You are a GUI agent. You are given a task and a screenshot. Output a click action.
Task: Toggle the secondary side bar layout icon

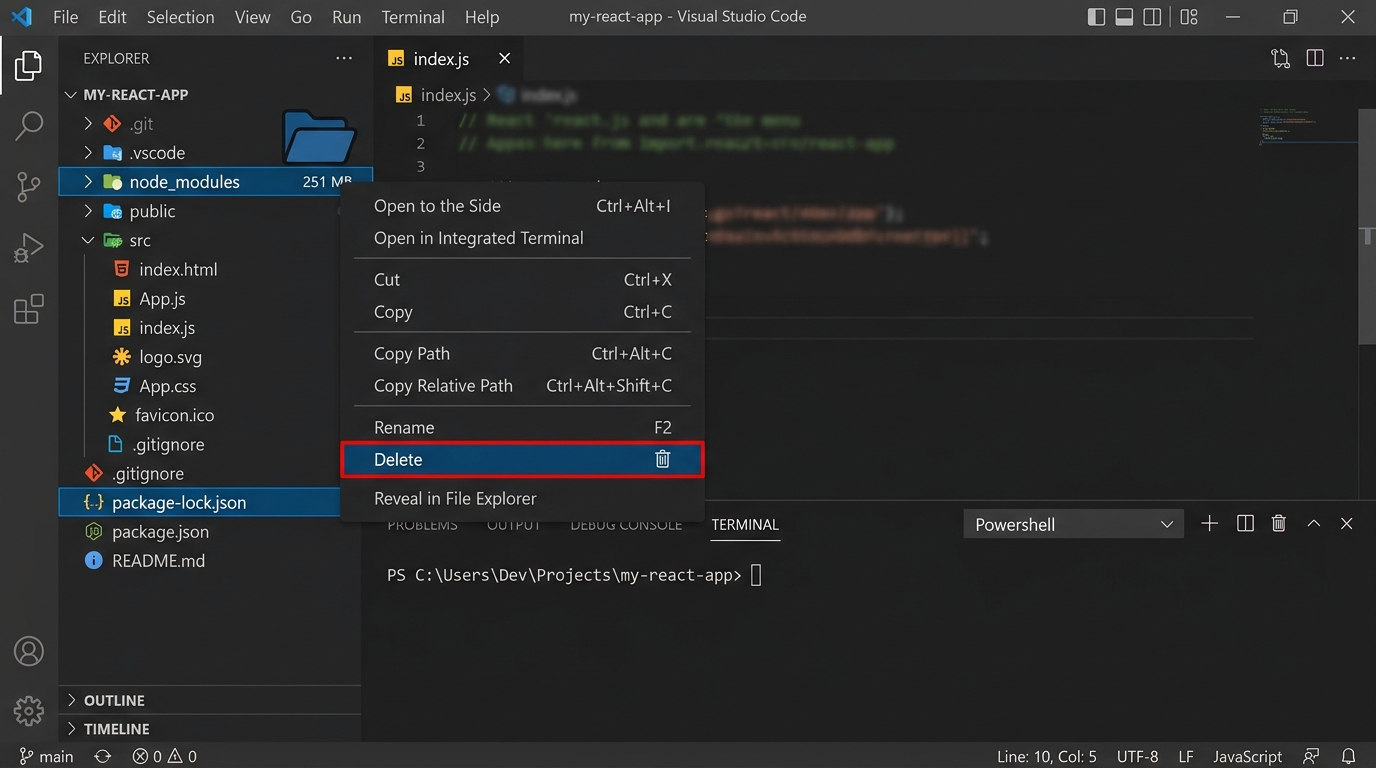click(1152, 17)
